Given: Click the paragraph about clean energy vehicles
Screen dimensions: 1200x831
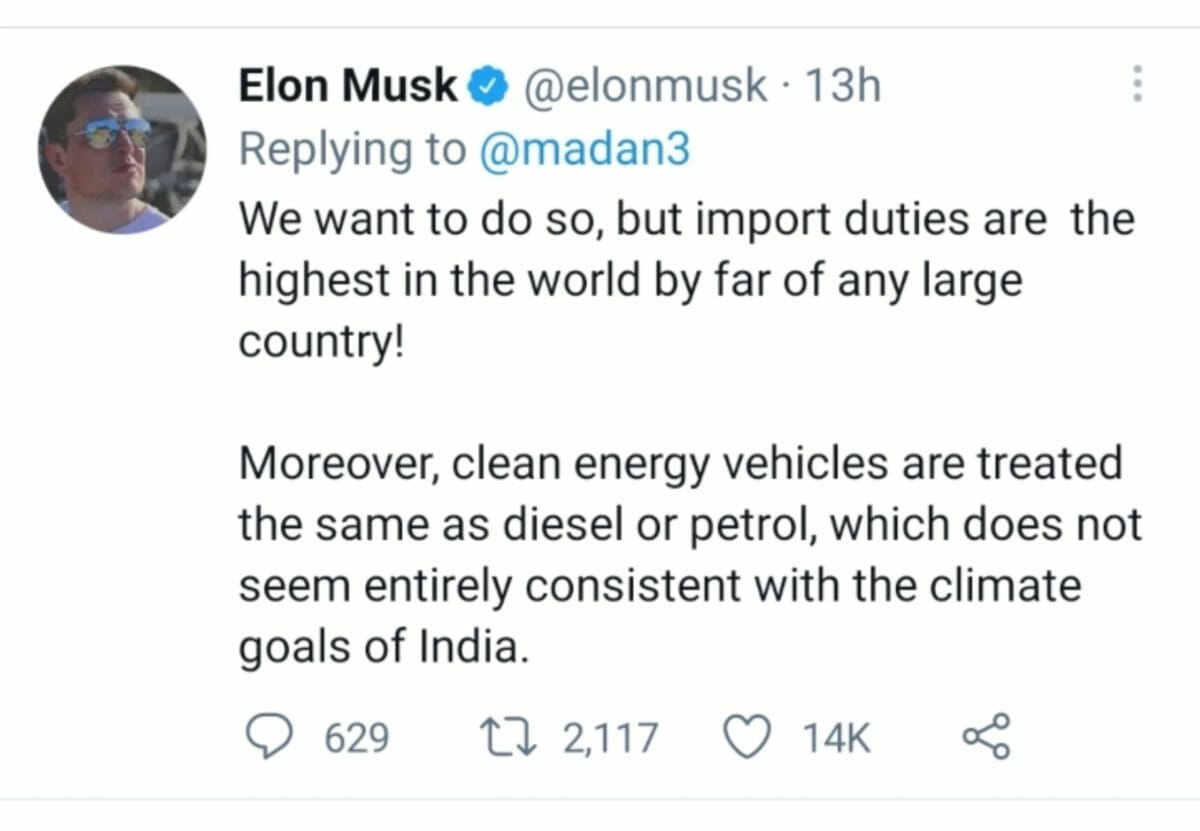Looking at the screenshot, I should coord(690,556).
